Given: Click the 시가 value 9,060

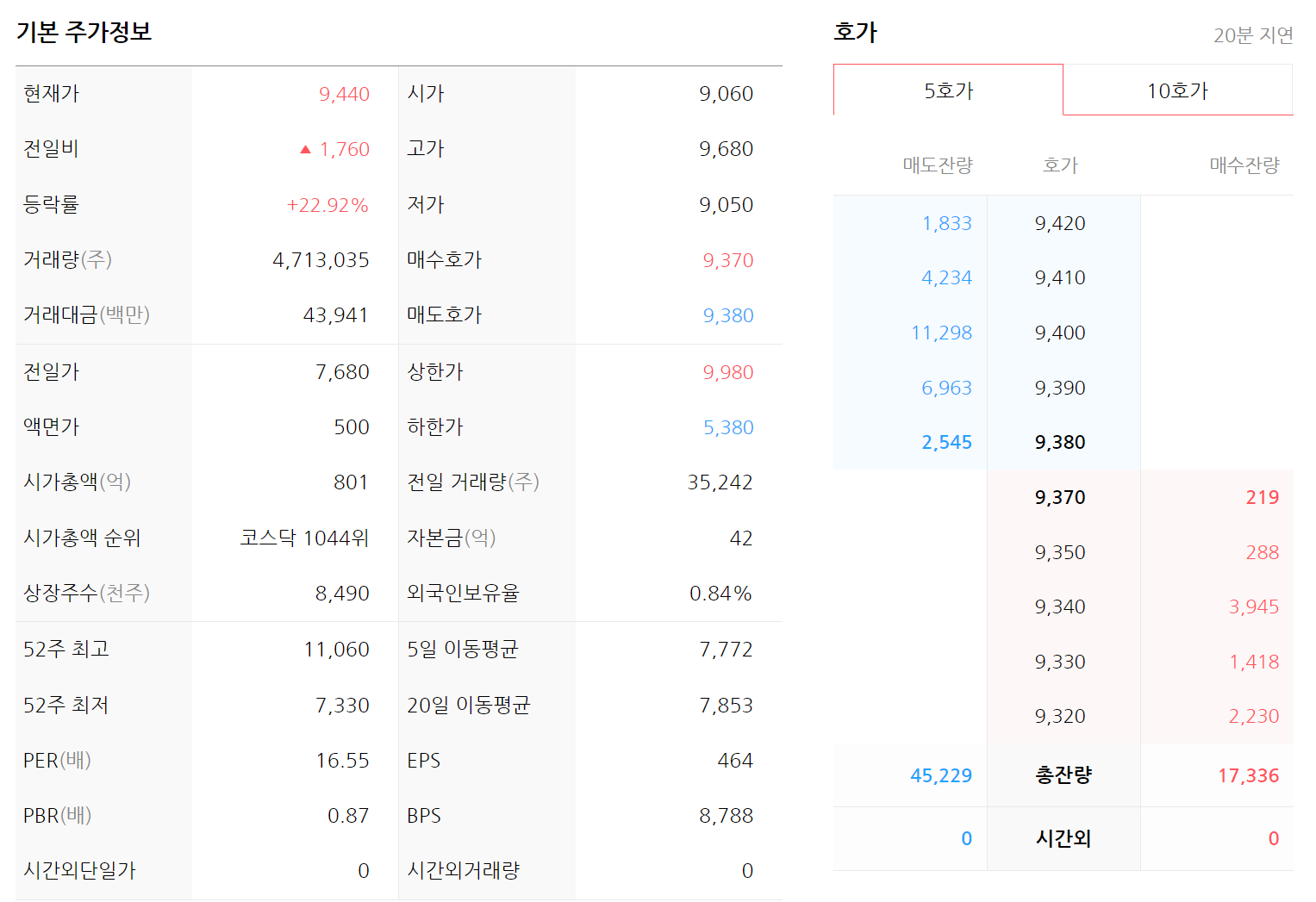Looking at the screenshot, I should tap(726, 94).
